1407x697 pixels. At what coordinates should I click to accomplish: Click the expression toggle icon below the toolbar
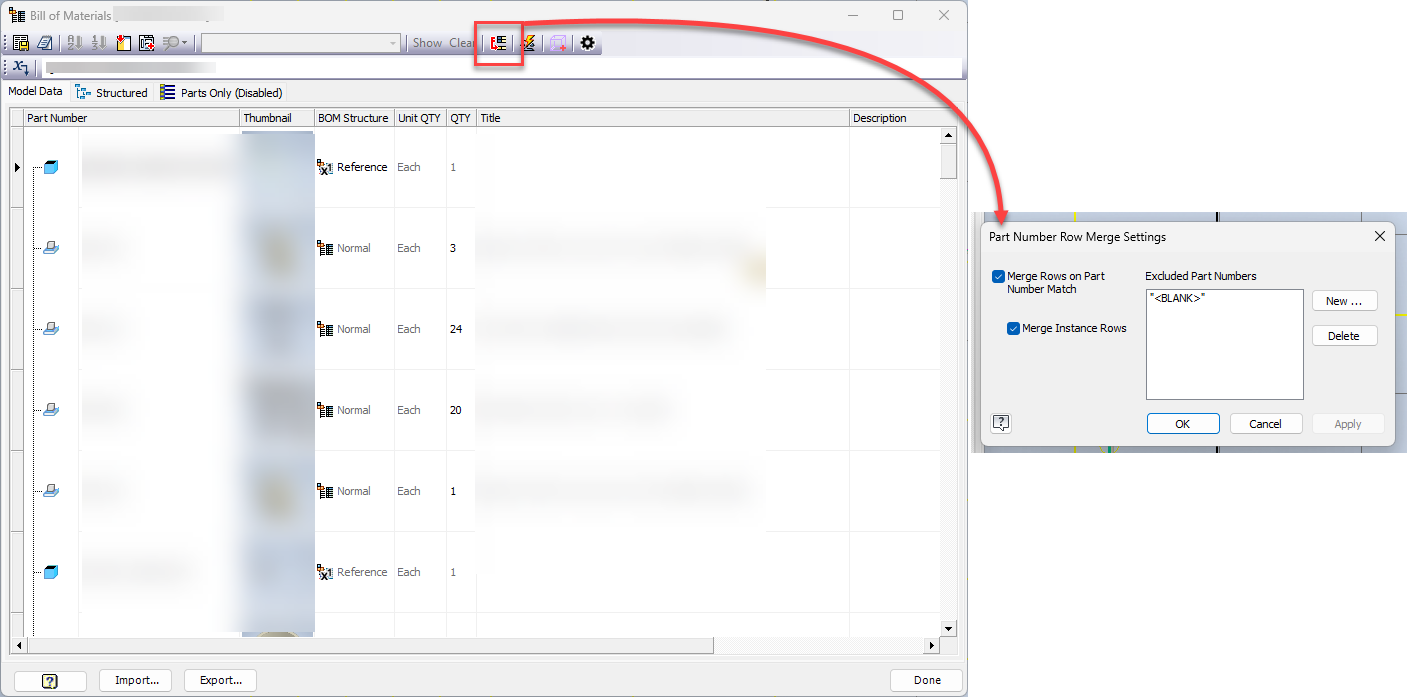[x=20, y=67]
